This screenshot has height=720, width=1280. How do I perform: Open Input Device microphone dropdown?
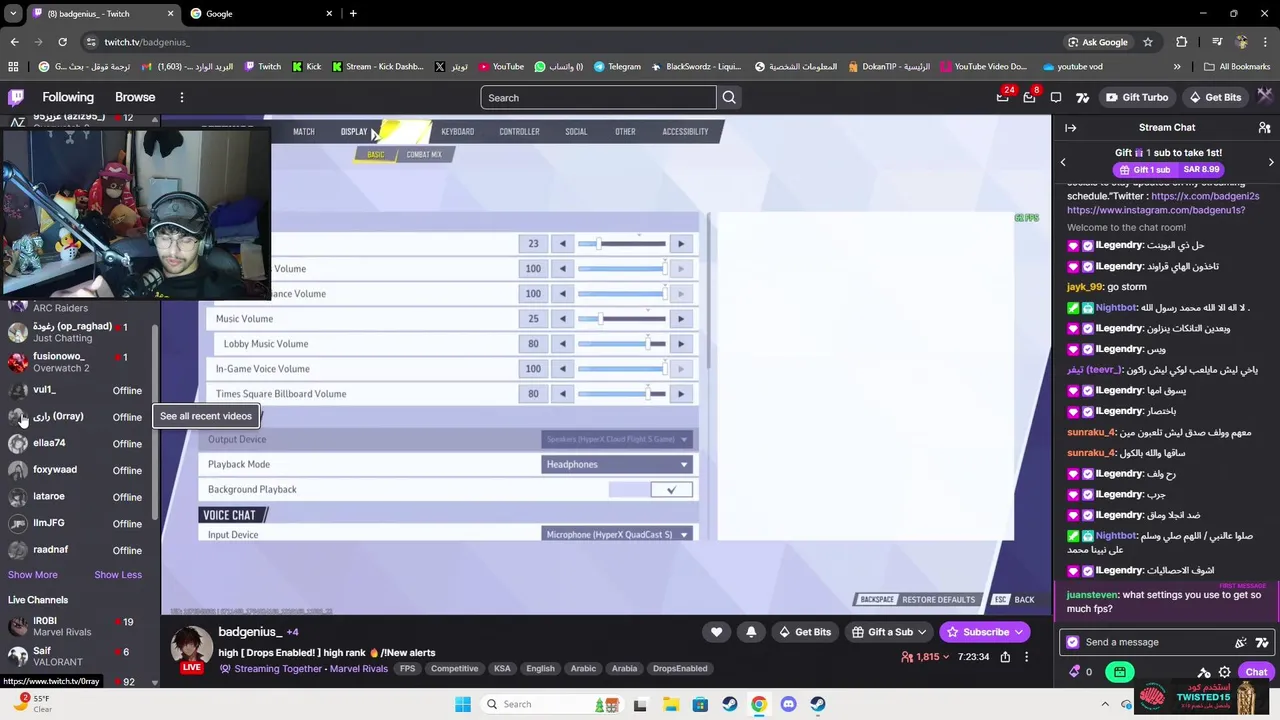(x=617, y=535)
